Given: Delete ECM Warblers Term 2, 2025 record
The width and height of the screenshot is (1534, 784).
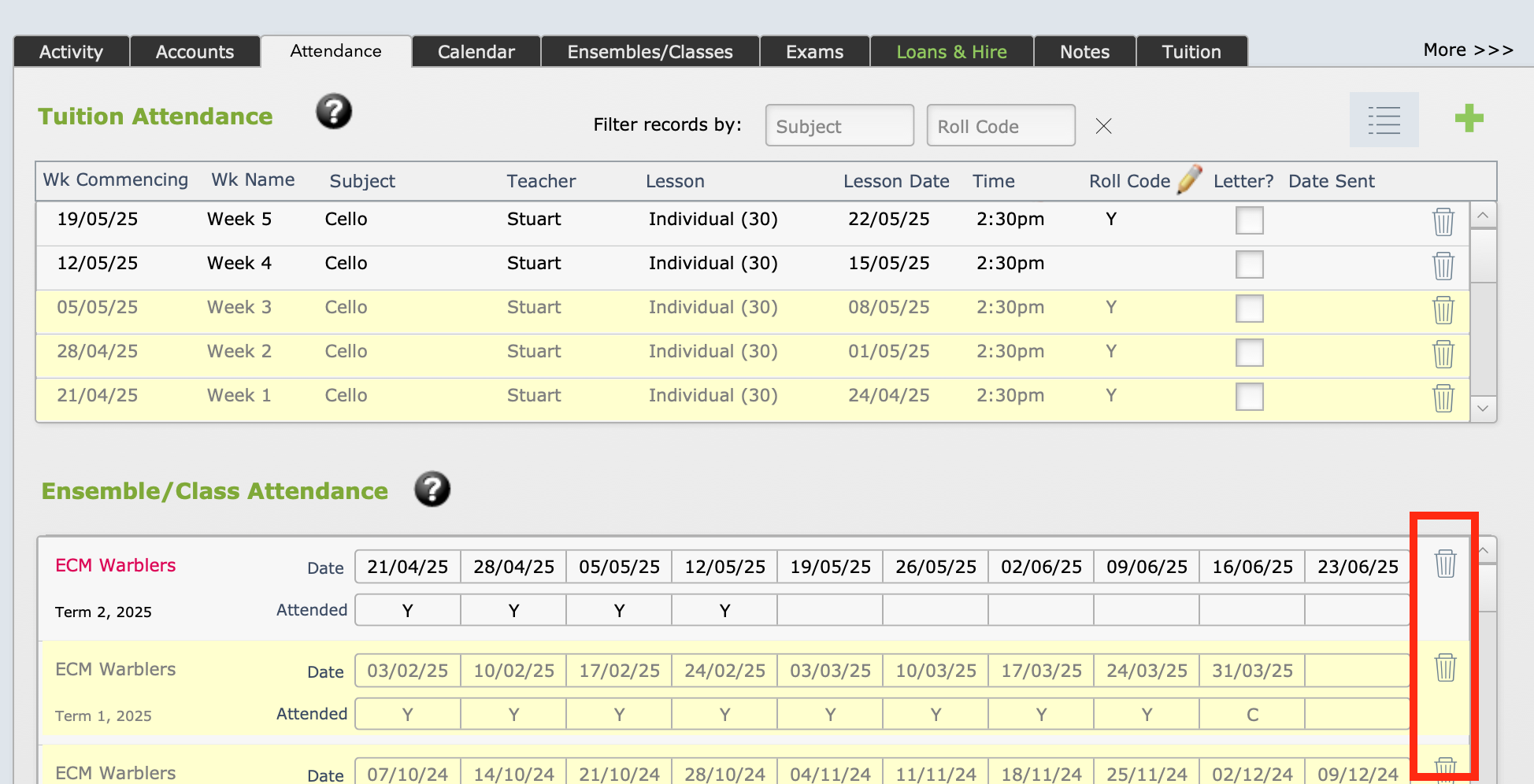Looking at the screenshot, I should (1446, 563).
